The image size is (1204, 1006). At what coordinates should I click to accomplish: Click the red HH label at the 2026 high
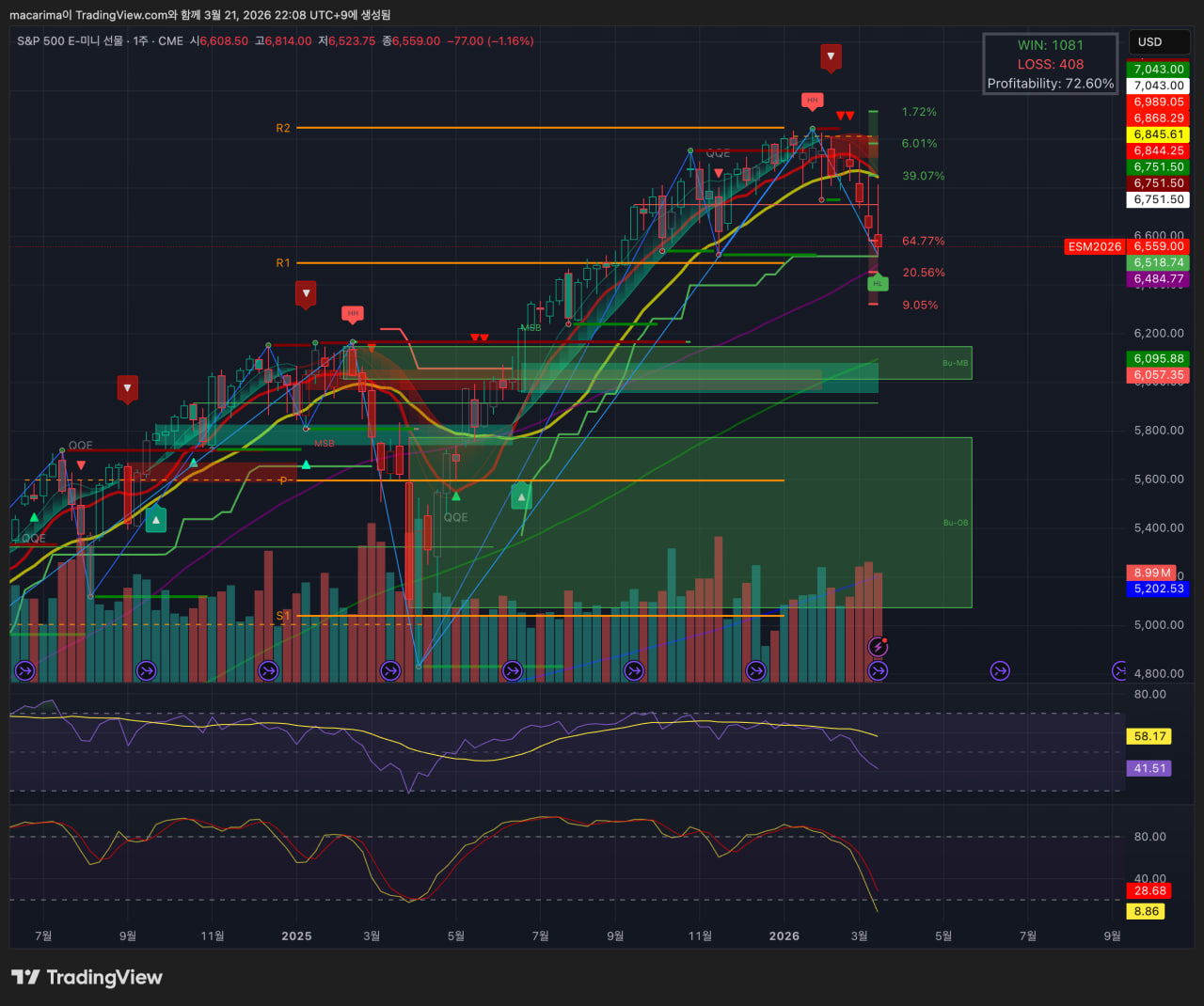tap(812, 100)
